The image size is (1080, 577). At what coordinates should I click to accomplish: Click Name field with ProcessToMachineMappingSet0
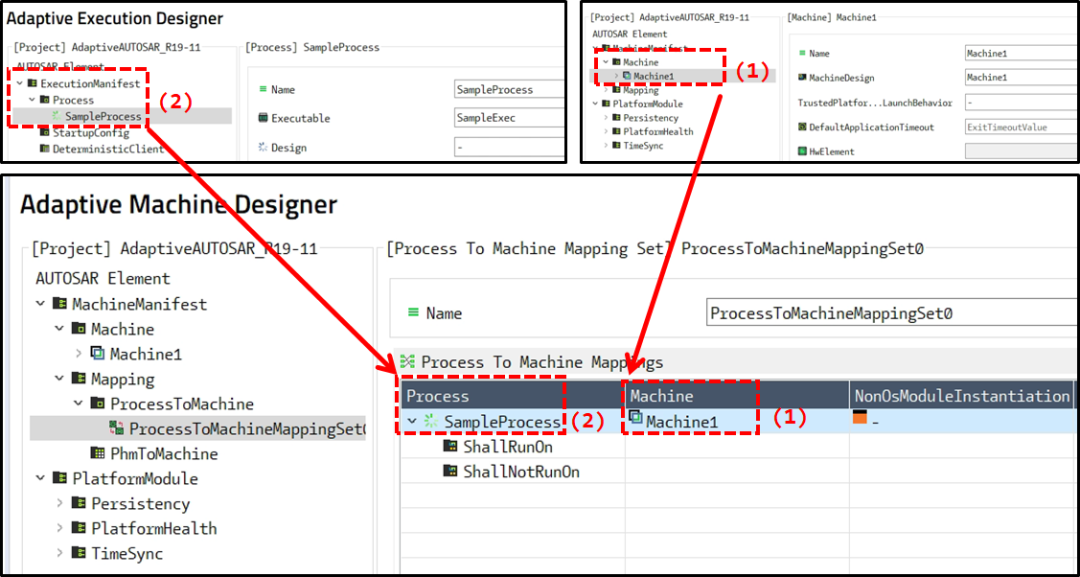893,313
